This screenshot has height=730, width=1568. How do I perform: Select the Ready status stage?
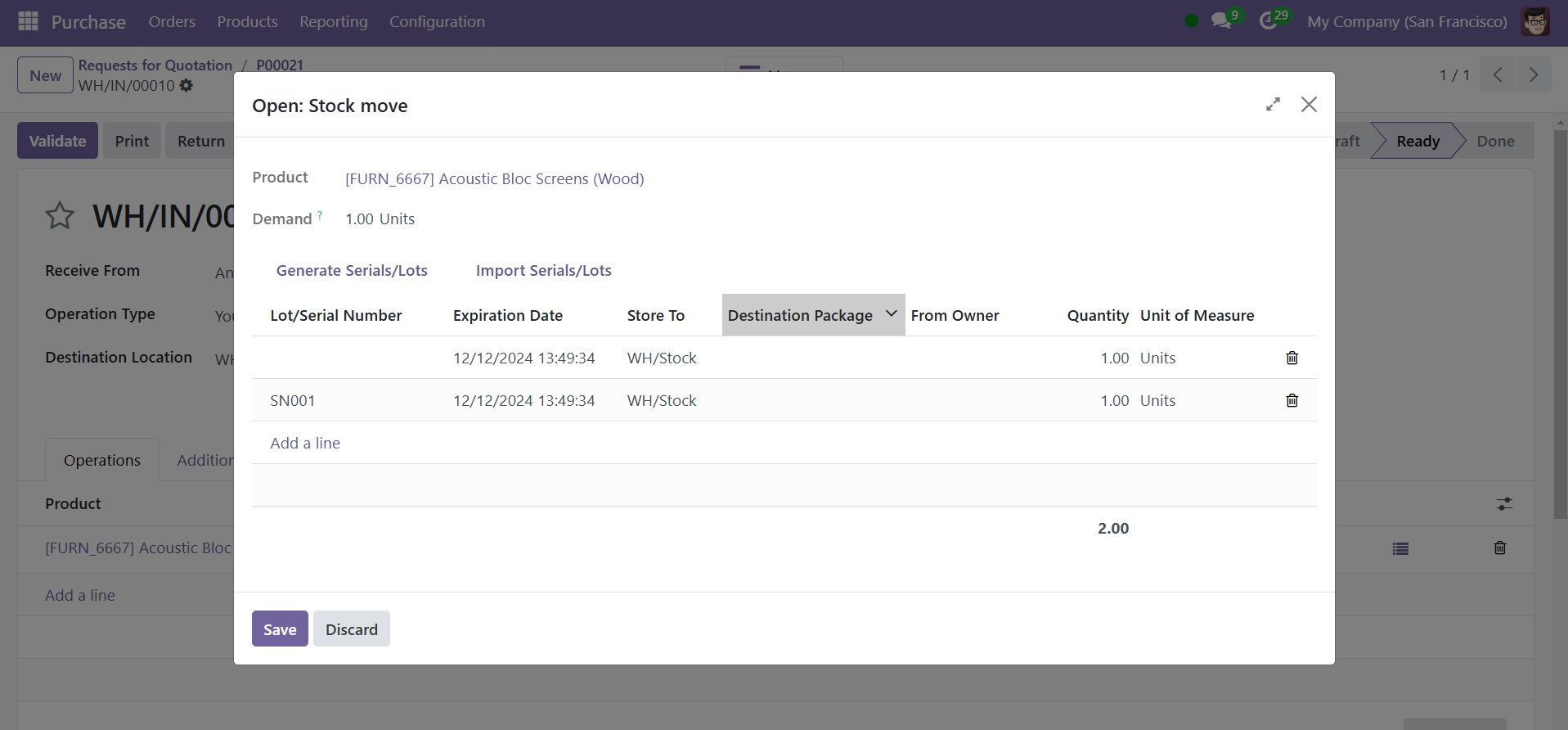point(1417,141)
